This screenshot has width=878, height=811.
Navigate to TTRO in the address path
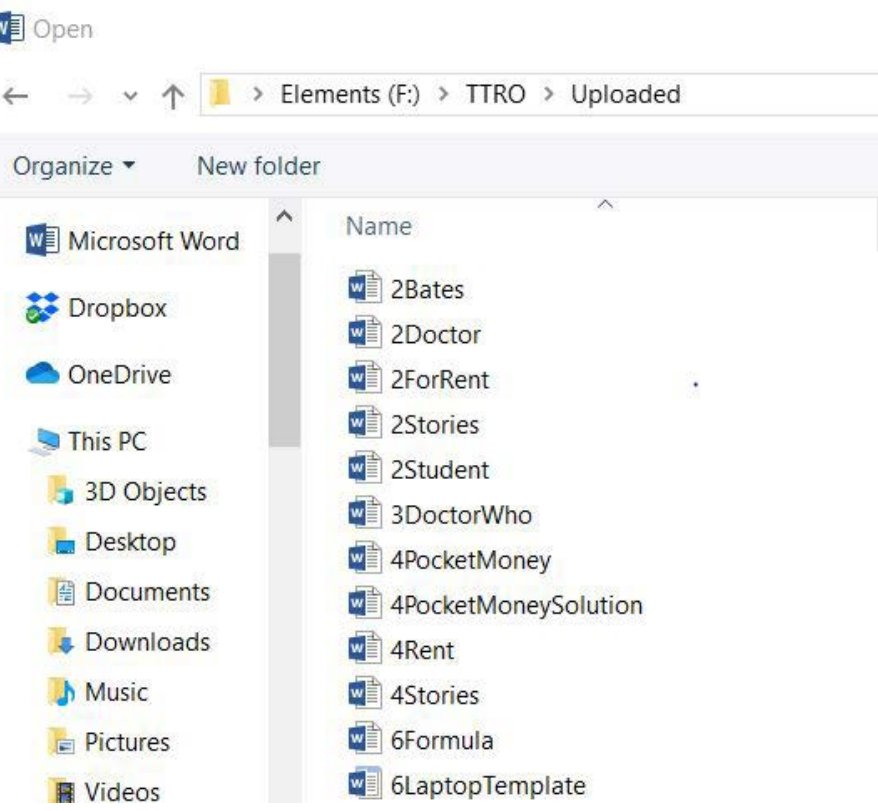click(496, 94)
